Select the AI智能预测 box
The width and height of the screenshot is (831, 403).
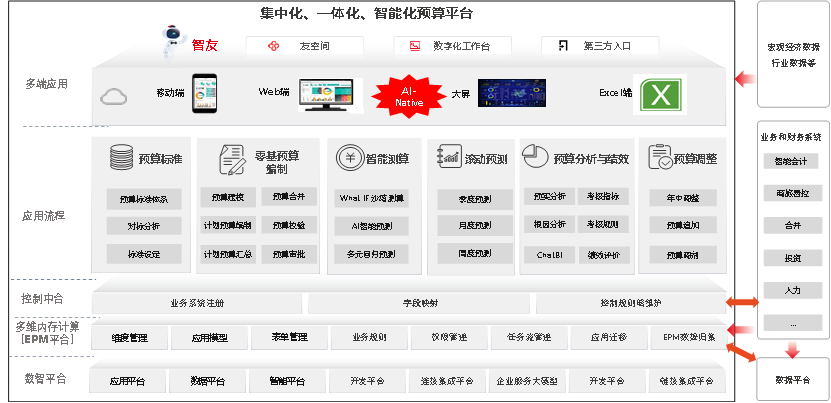pos(372,226)
